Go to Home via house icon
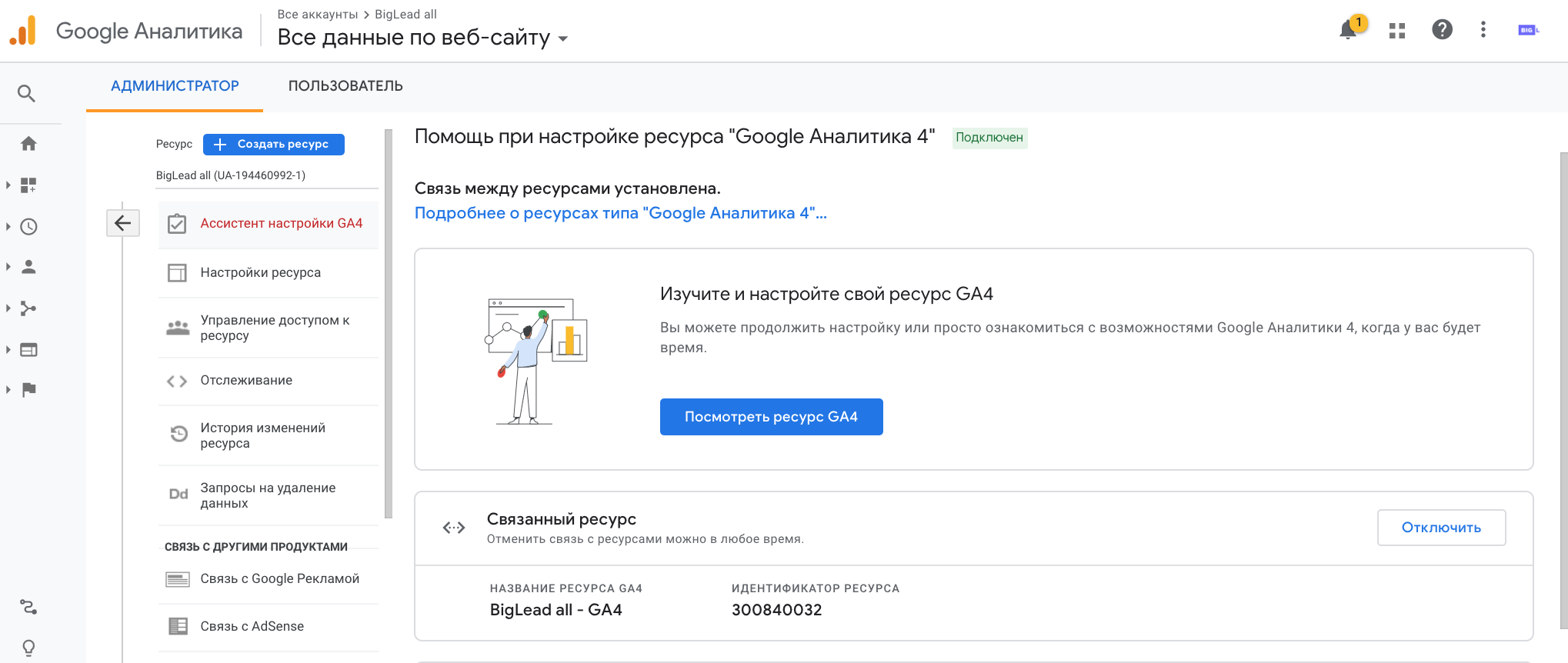This screenshot has height=663, width=1568. 28,144
